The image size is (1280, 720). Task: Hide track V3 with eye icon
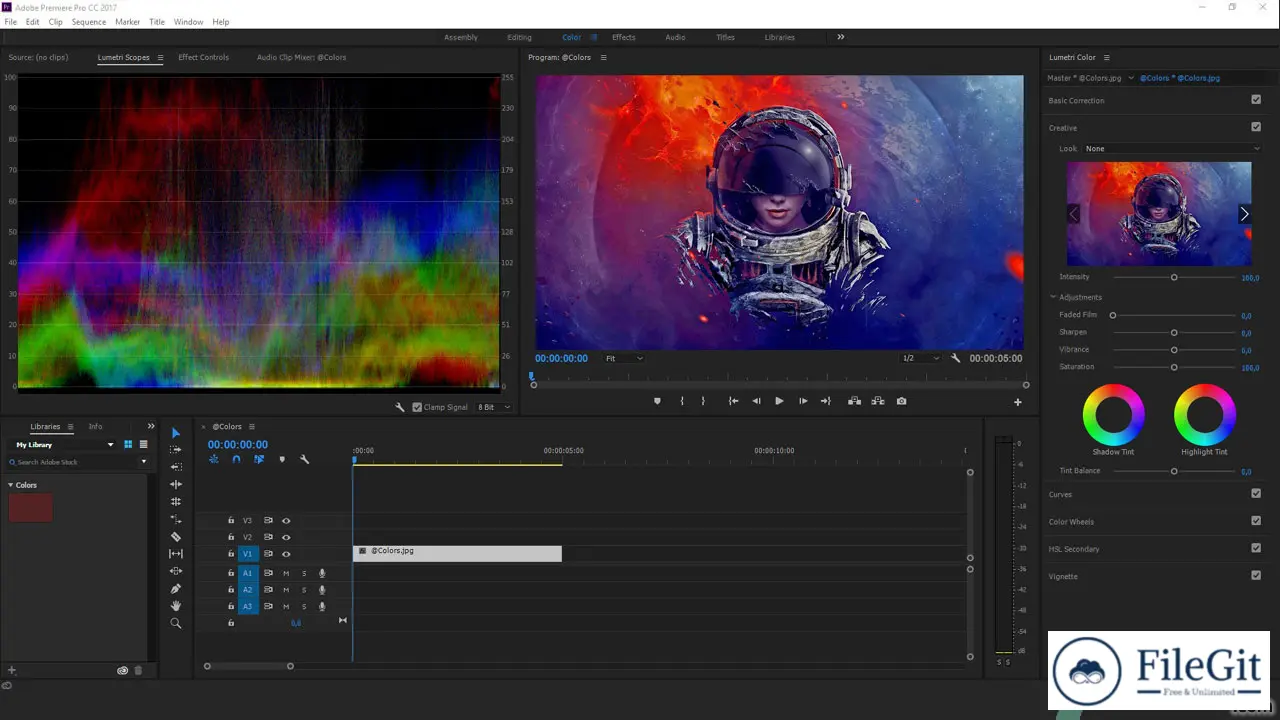286,521
